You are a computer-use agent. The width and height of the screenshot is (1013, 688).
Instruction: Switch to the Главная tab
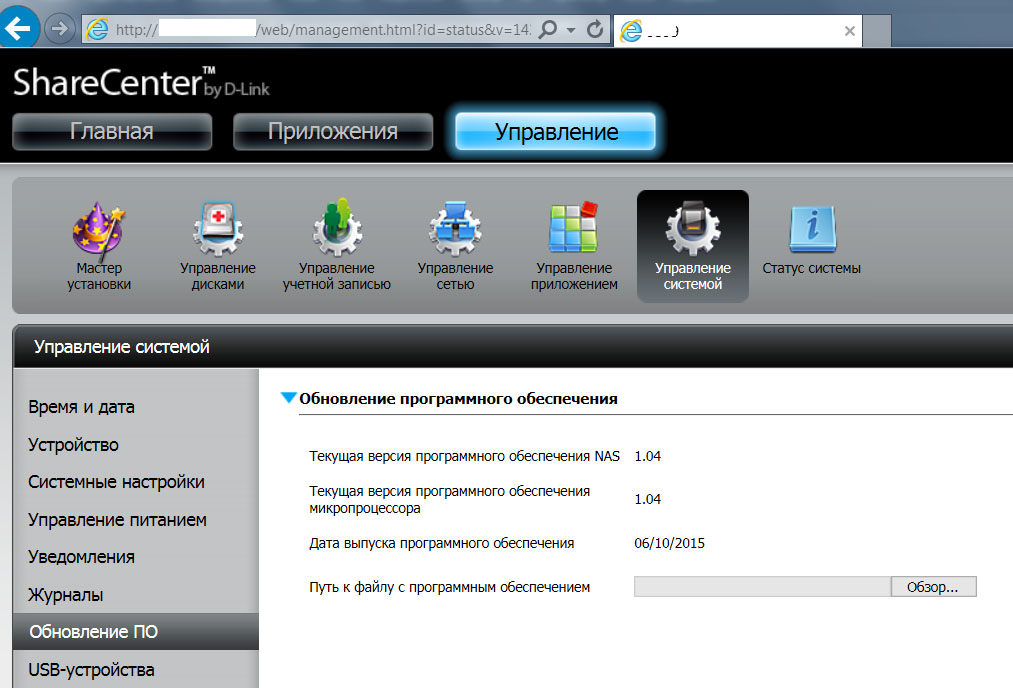tap(112, 132)
